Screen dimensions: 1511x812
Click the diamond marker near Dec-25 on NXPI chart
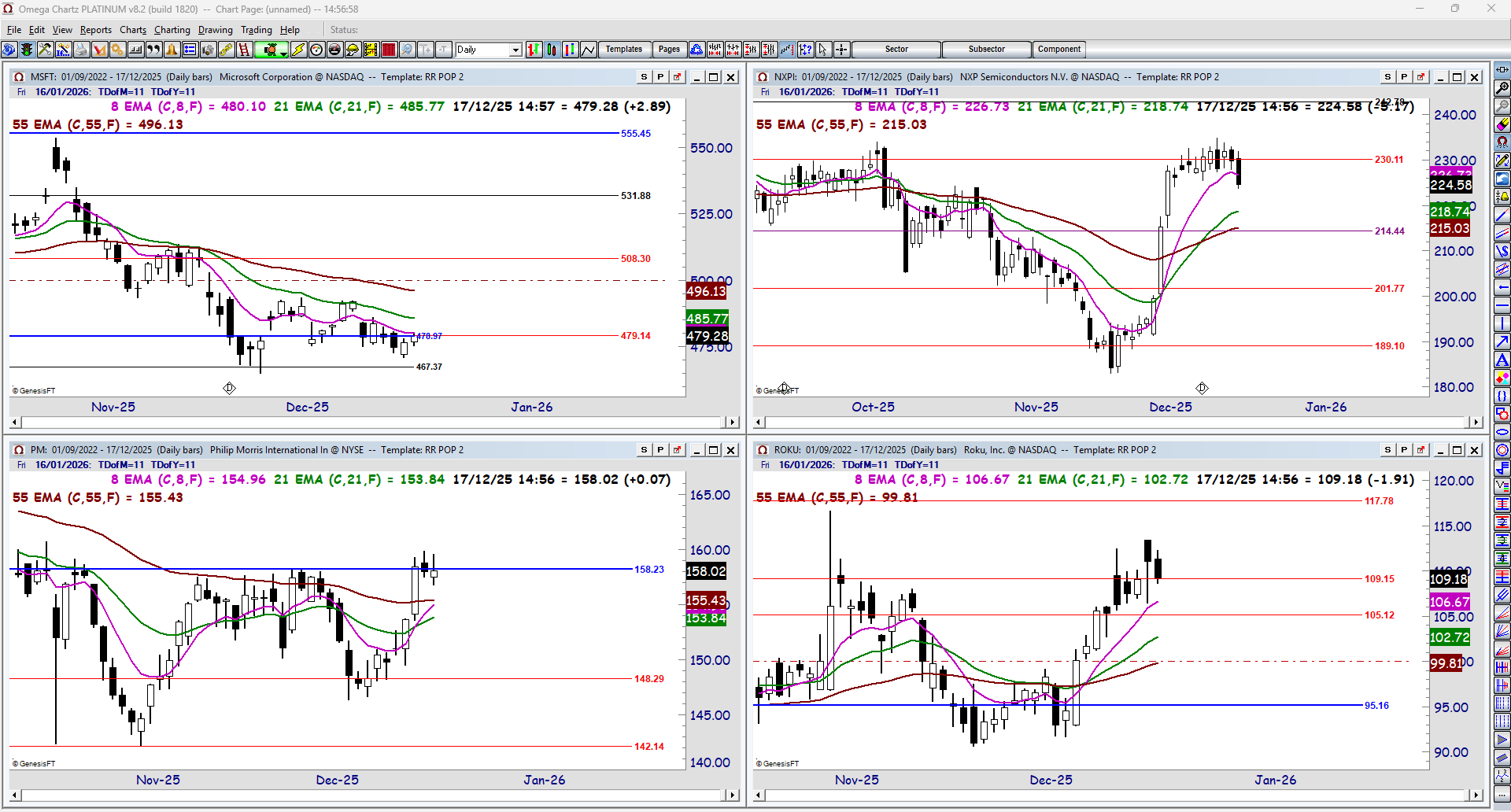tap(1202, 388)
